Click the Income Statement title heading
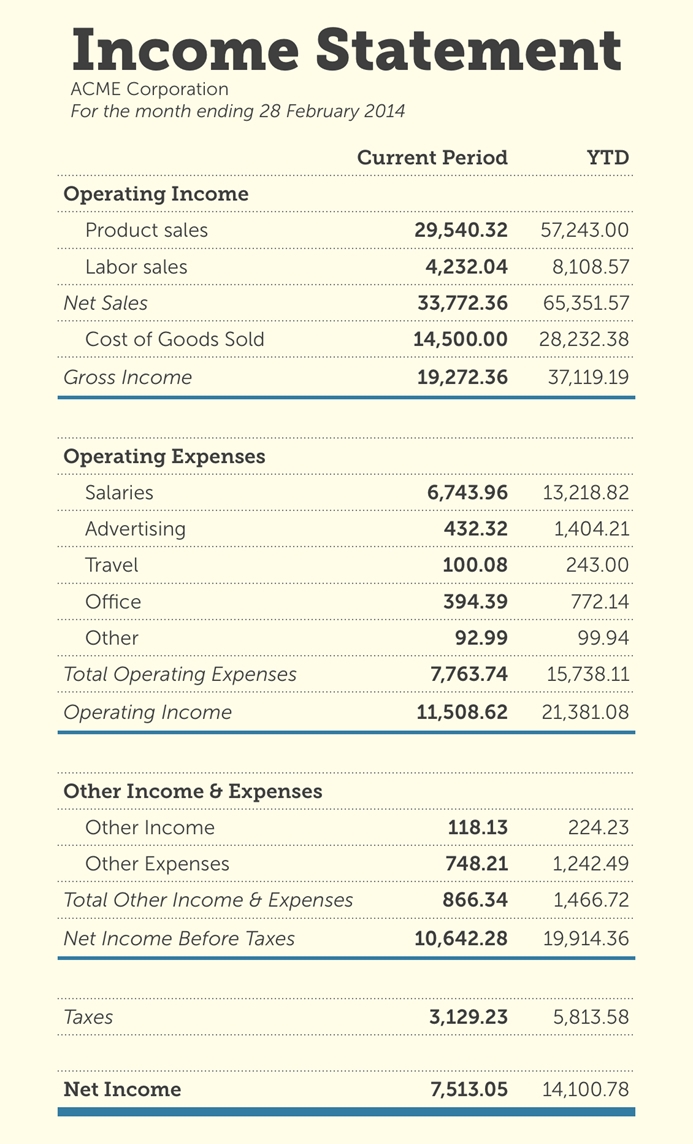 [x=346, y=48]
